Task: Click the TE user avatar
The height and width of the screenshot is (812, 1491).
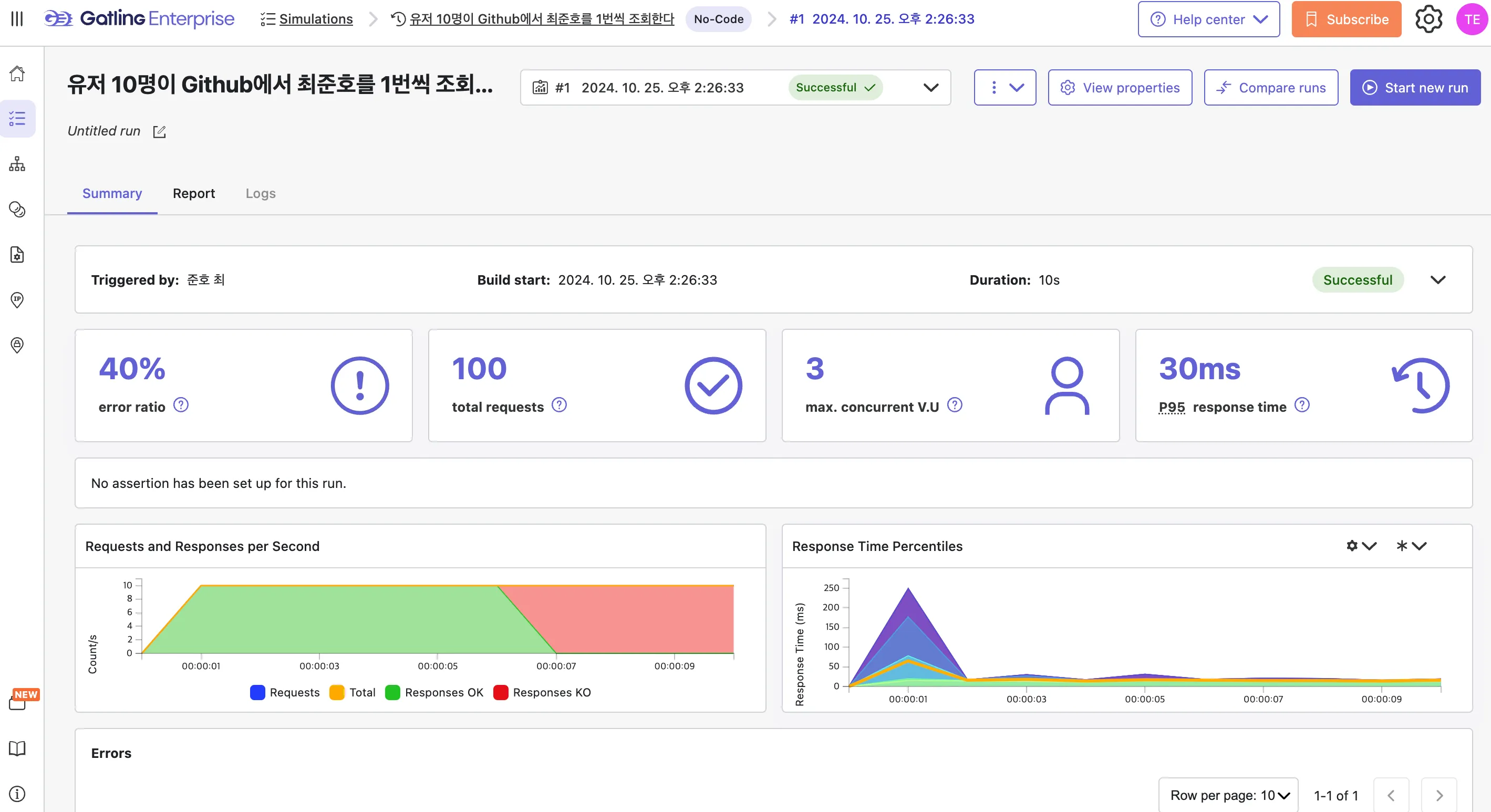Action: (x=1472, y=19)
